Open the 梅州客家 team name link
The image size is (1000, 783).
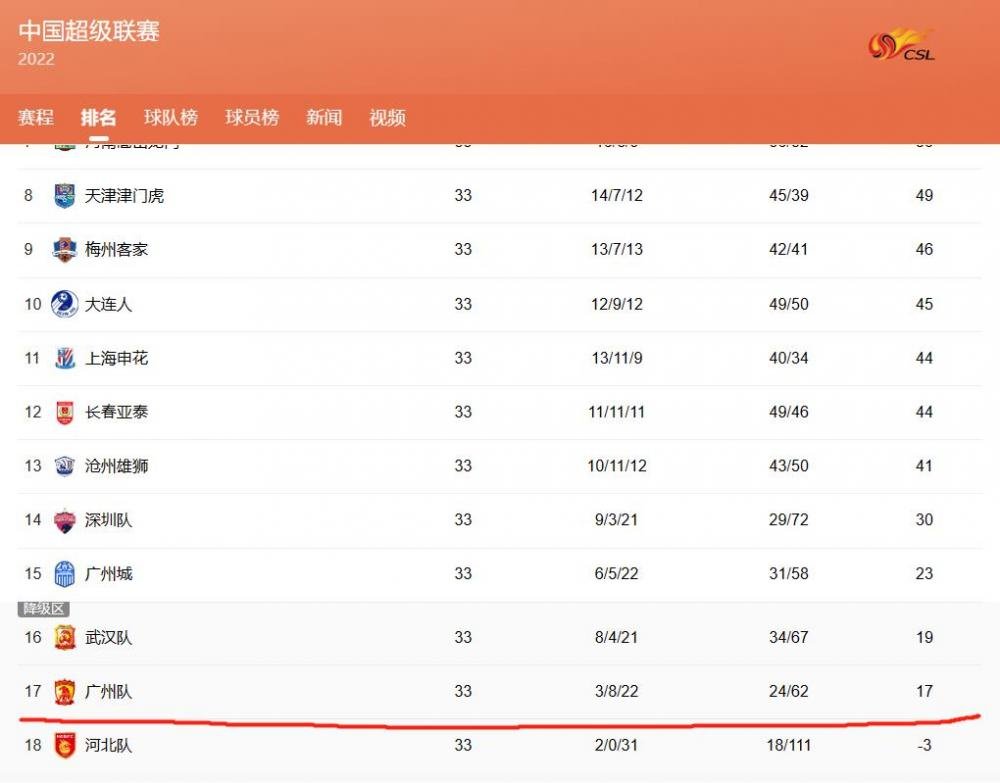(116, 249)
